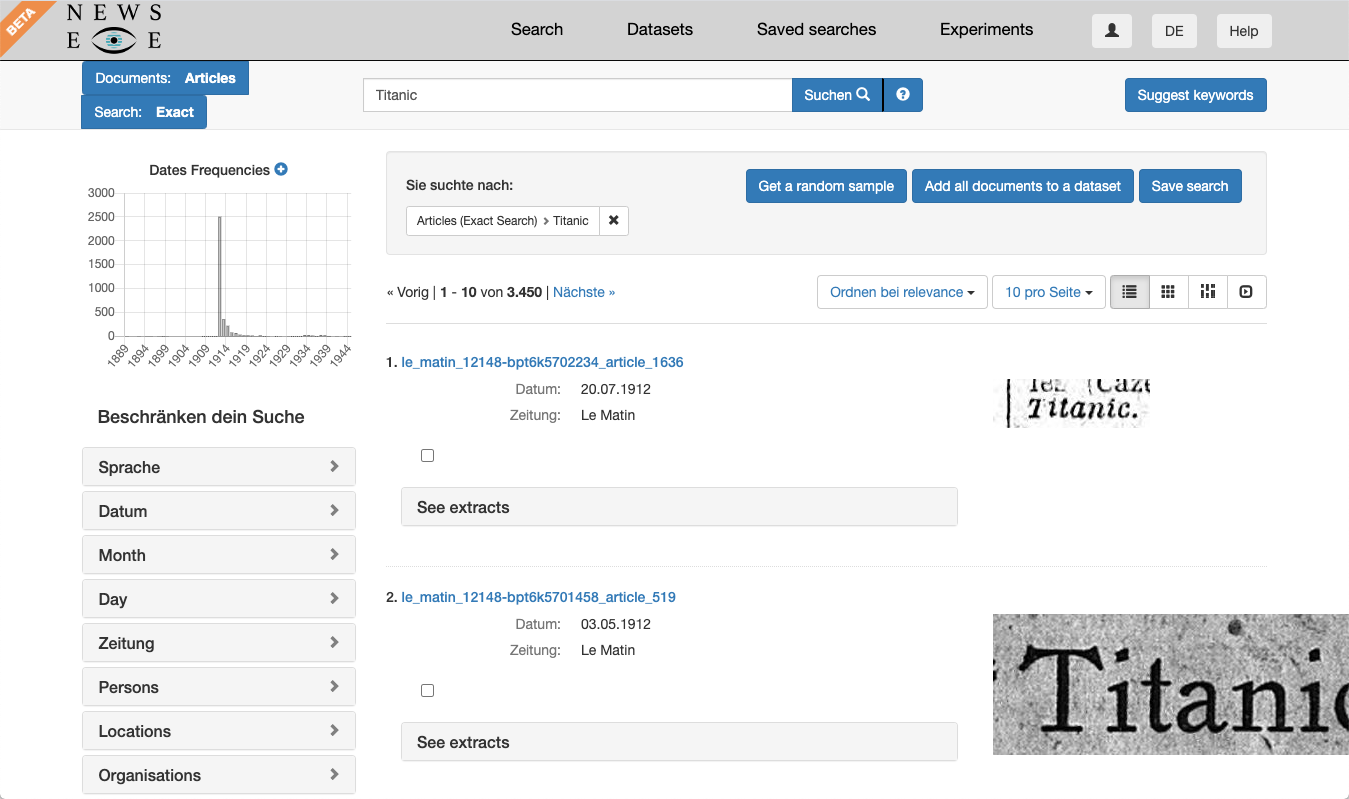Image resolution: width=1349 pixels, height=799 pixels.
Task: Expand Dates Frequencies with the plus icon
Action: 281,170
